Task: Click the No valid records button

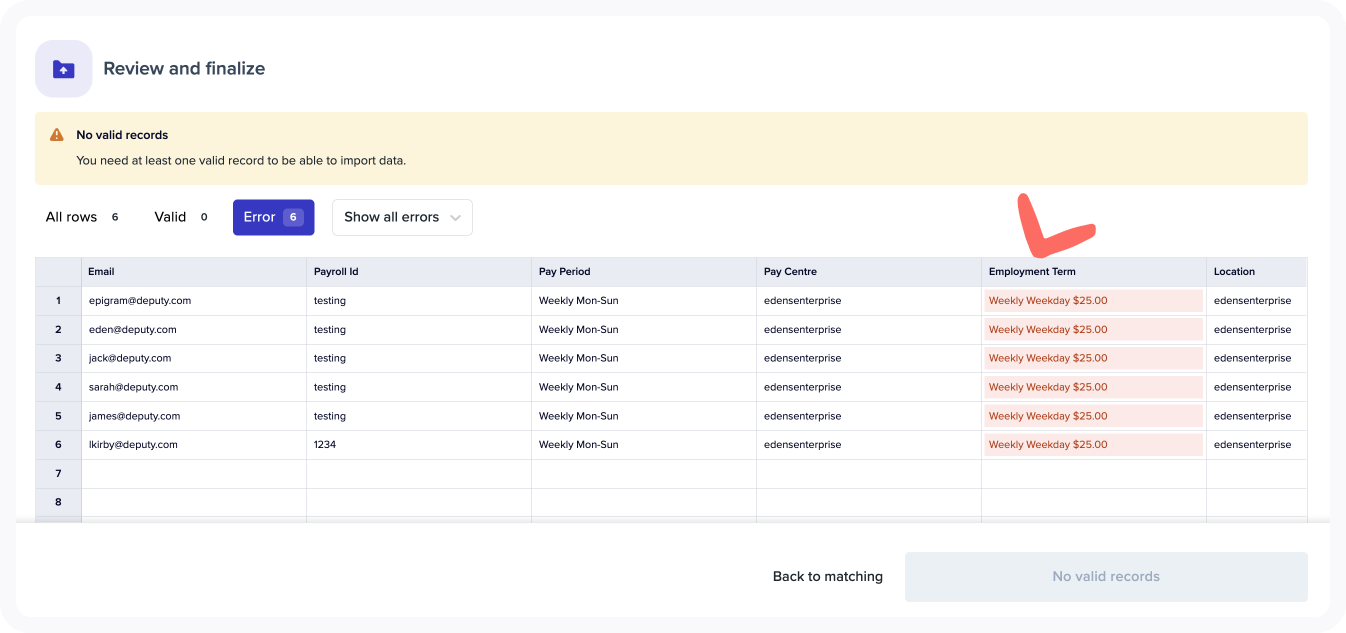Action: (1105, 576)
